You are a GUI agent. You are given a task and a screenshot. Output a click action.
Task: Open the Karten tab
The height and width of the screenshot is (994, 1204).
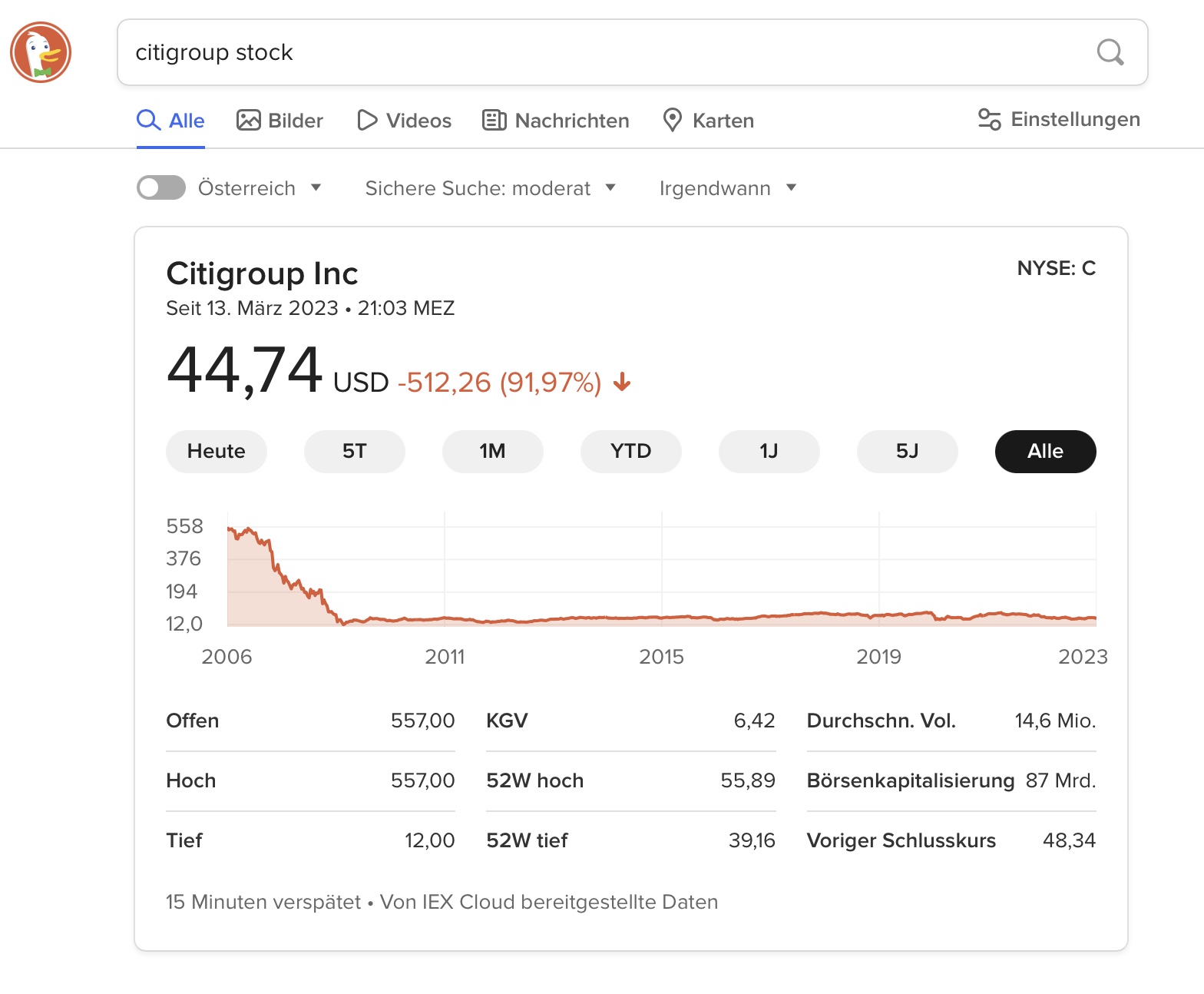(708, 121)
